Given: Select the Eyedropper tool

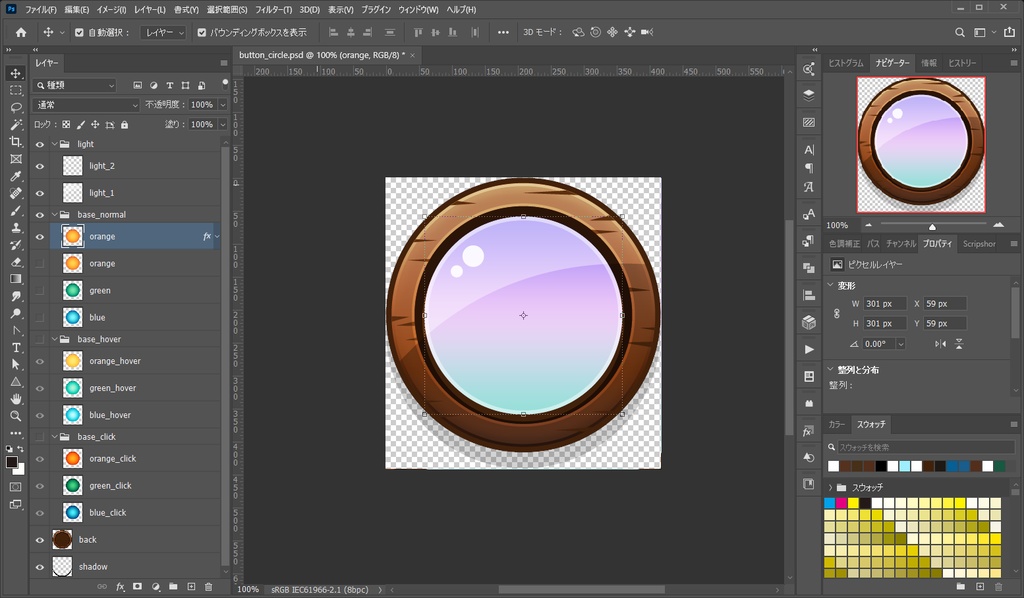Looking at the screenshot, I should pyautogui.click(x=15, y=178).
